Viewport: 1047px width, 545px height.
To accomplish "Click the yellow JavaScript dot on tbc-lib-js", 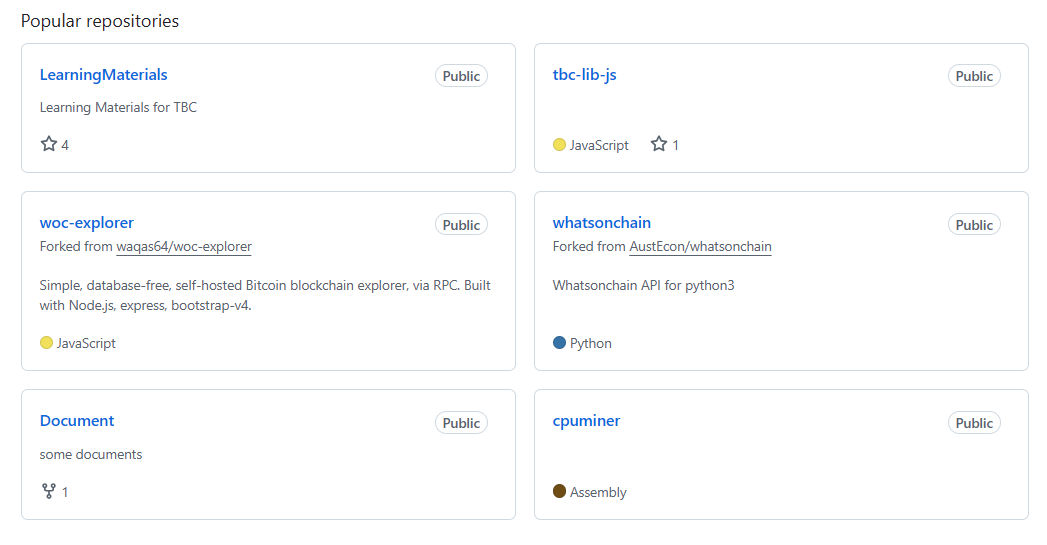I will point(560,144).
